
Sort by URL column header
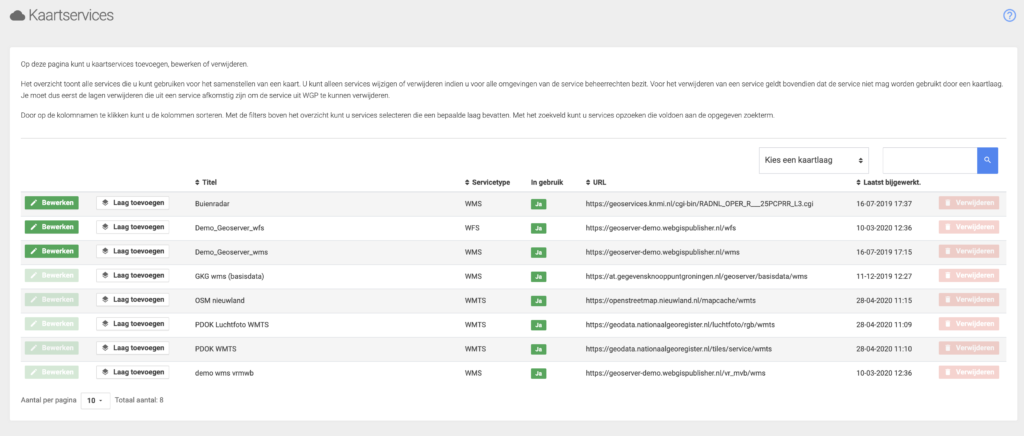(597, 182)
